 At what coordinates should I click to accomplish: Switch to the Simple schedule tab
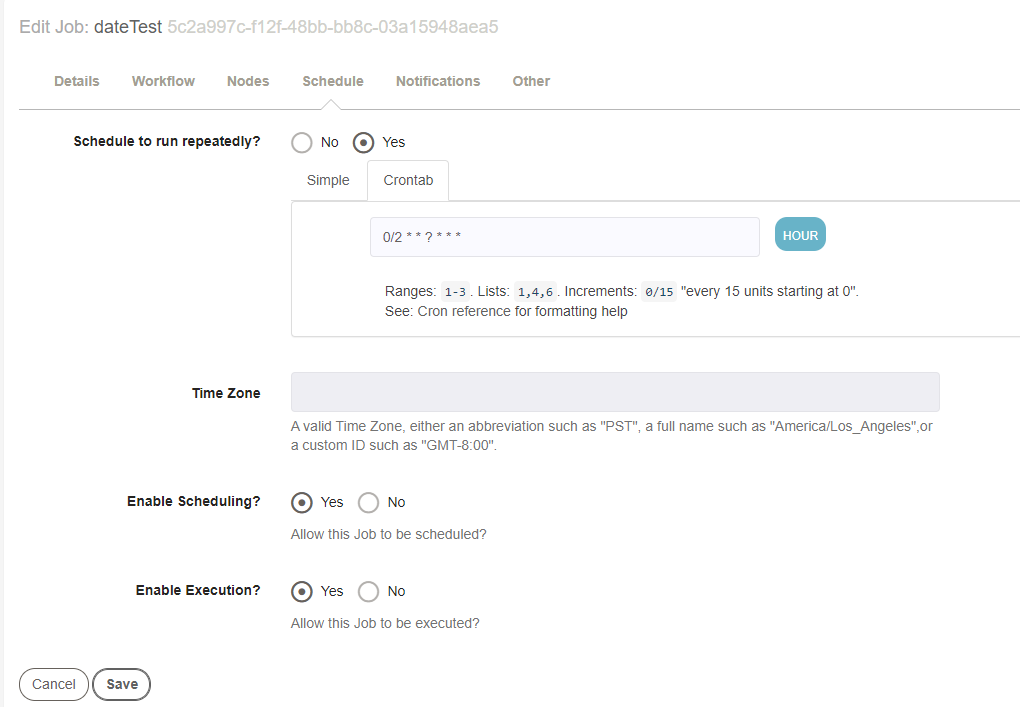coord(328,180)
